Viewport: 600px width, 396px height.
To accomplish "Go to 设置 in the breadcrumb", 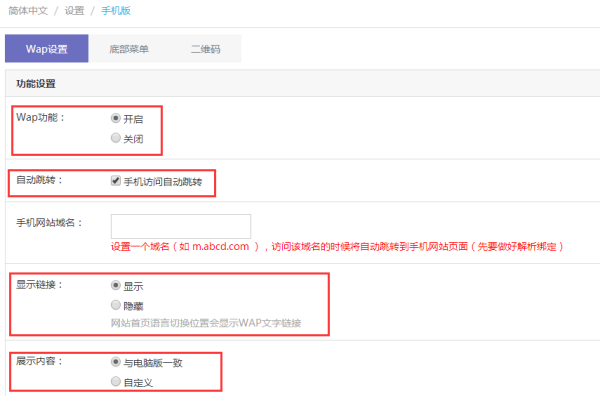I will (74, 11).
